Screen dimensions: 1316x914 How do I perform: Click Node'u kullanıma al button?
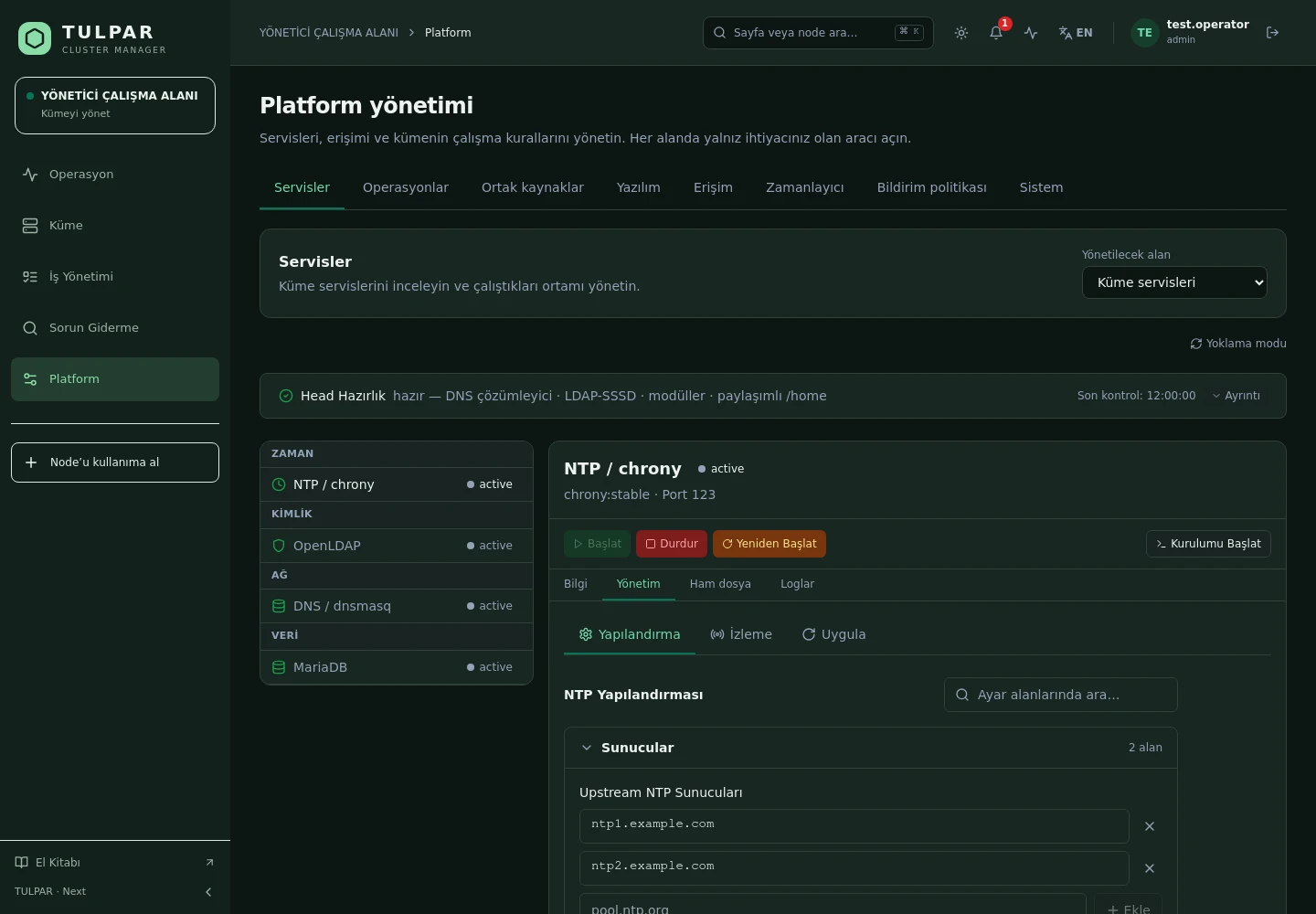115,462
